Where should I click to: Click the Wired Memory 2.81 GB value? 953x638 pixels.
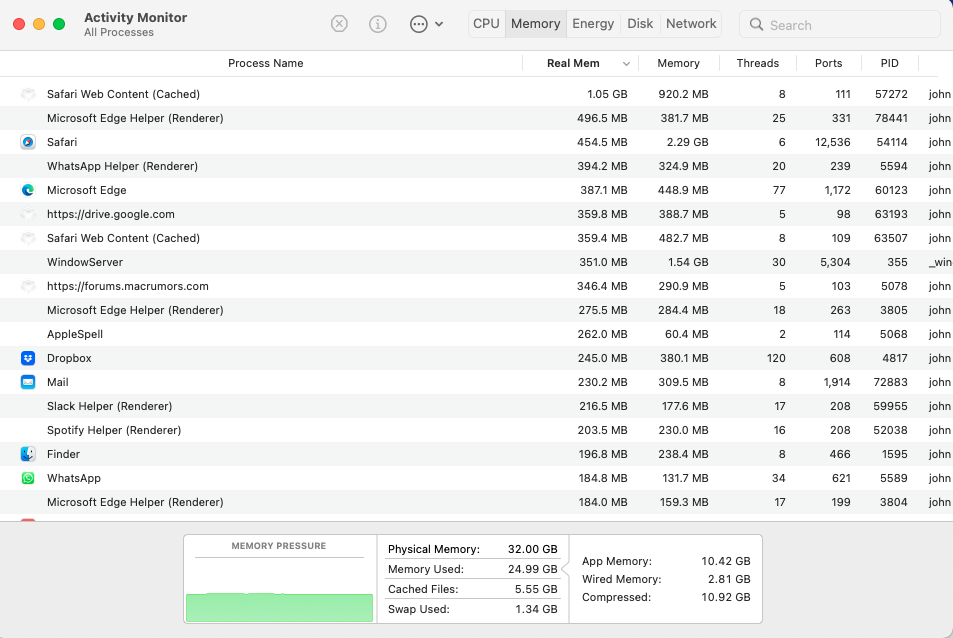[x=729, y=579]
